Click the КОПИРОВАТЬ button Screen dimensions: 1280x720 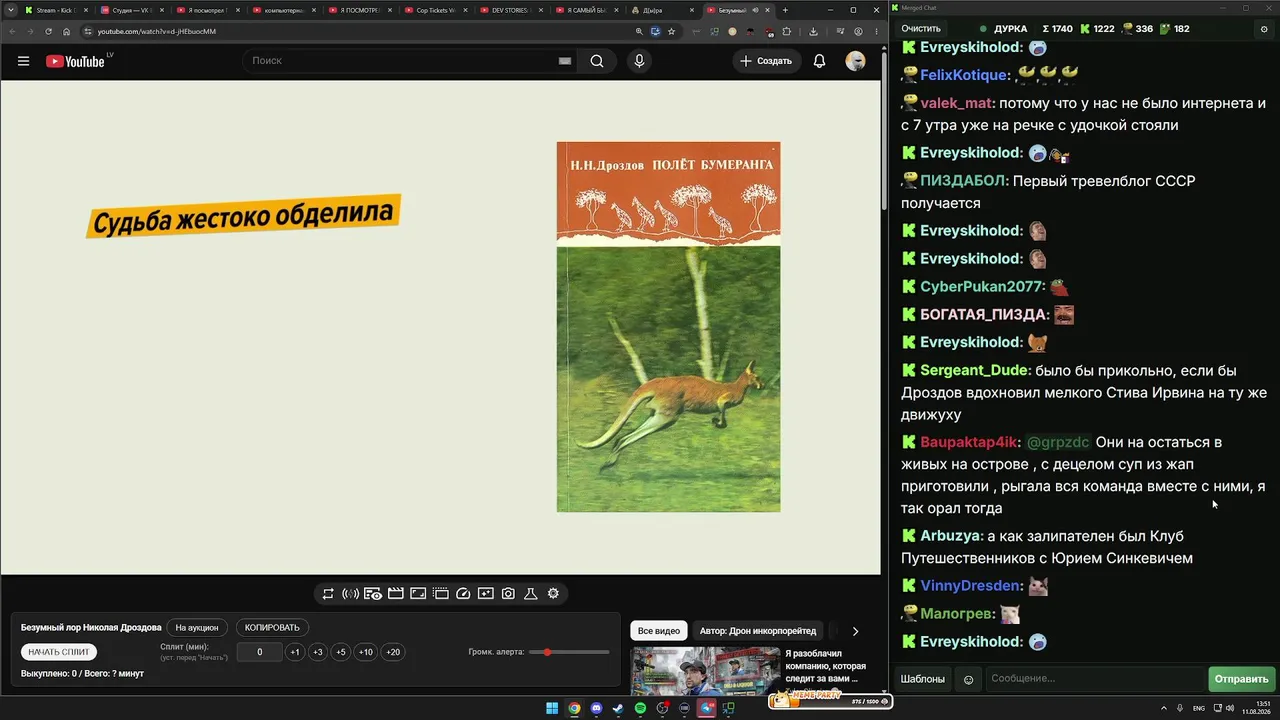tap(272, 628)
